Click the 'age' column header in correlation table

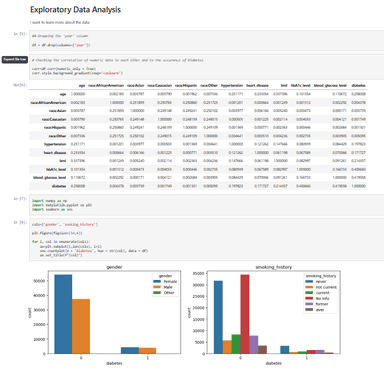click(x=82, y=85)
